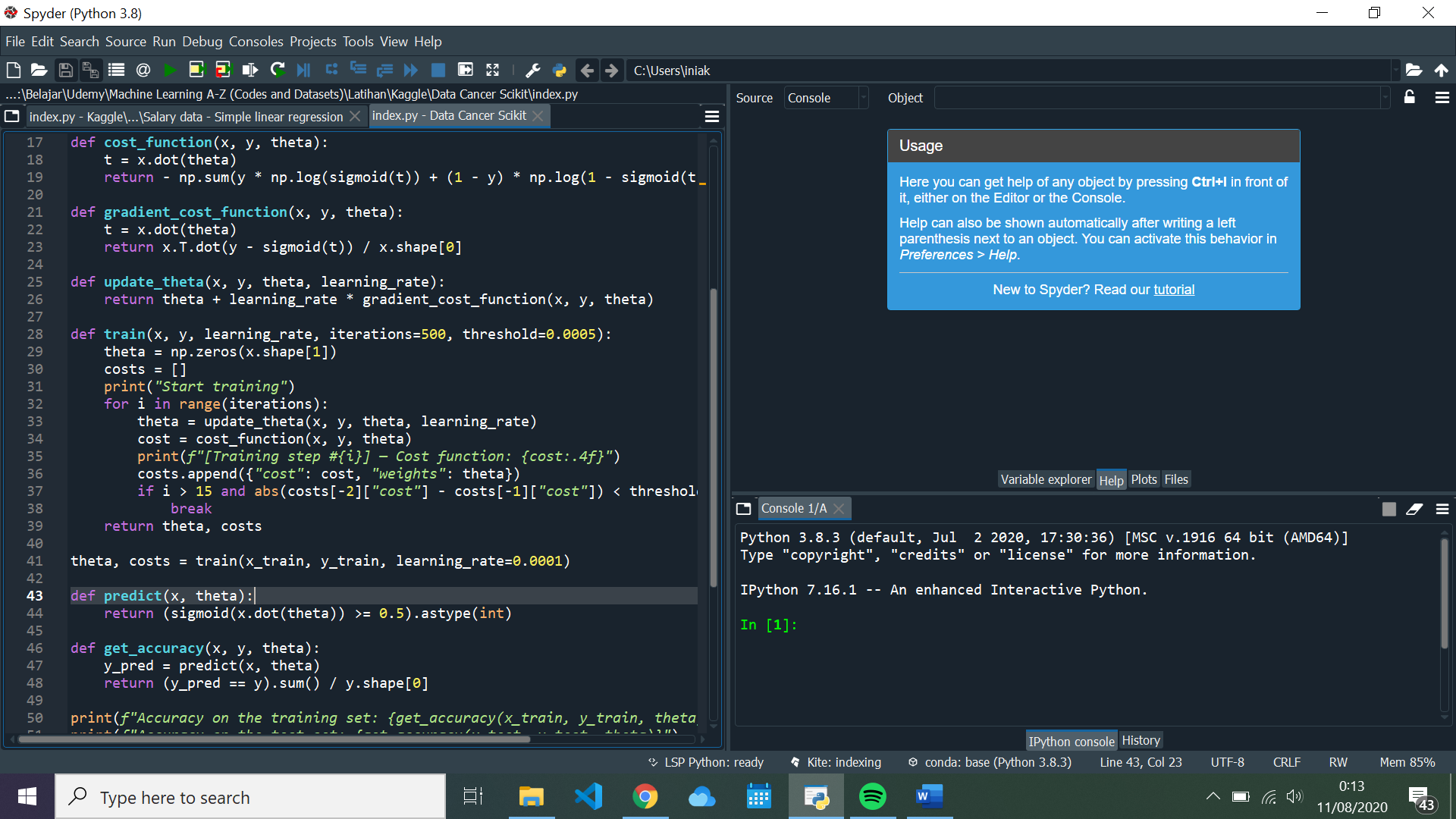Open the PYTHONPATH manager Python icon
Screen dimensions: 1456x819
pos(560,71)
